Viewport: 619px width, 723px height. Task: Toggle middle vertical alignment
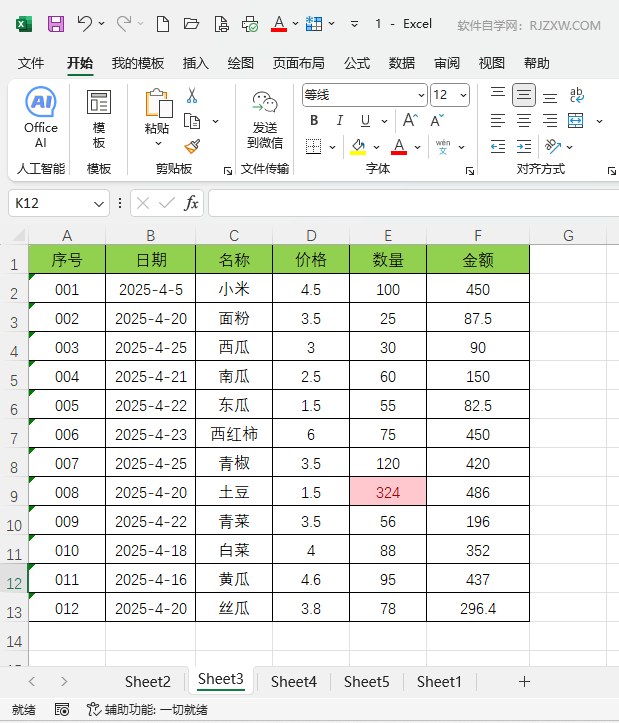[524, 95]
